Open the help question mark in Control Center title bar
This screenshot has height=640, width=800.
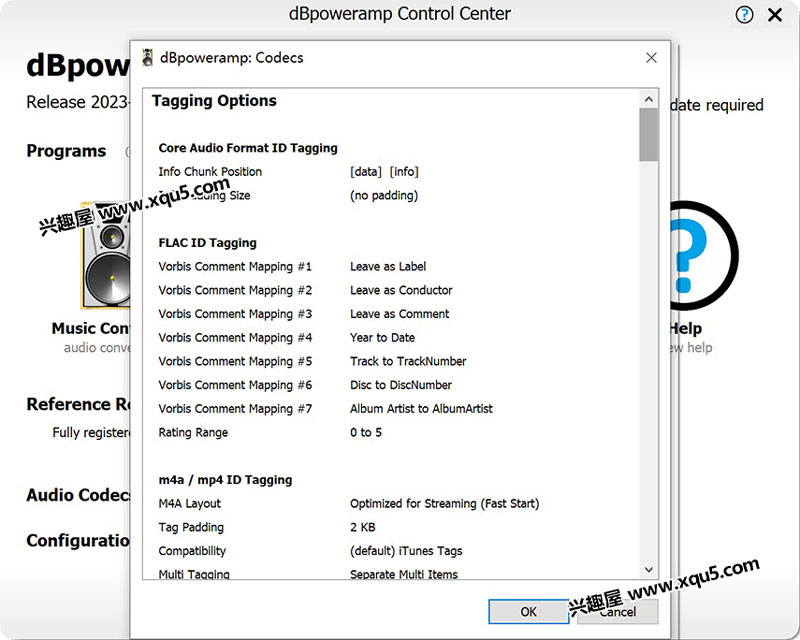click(744, 15)
